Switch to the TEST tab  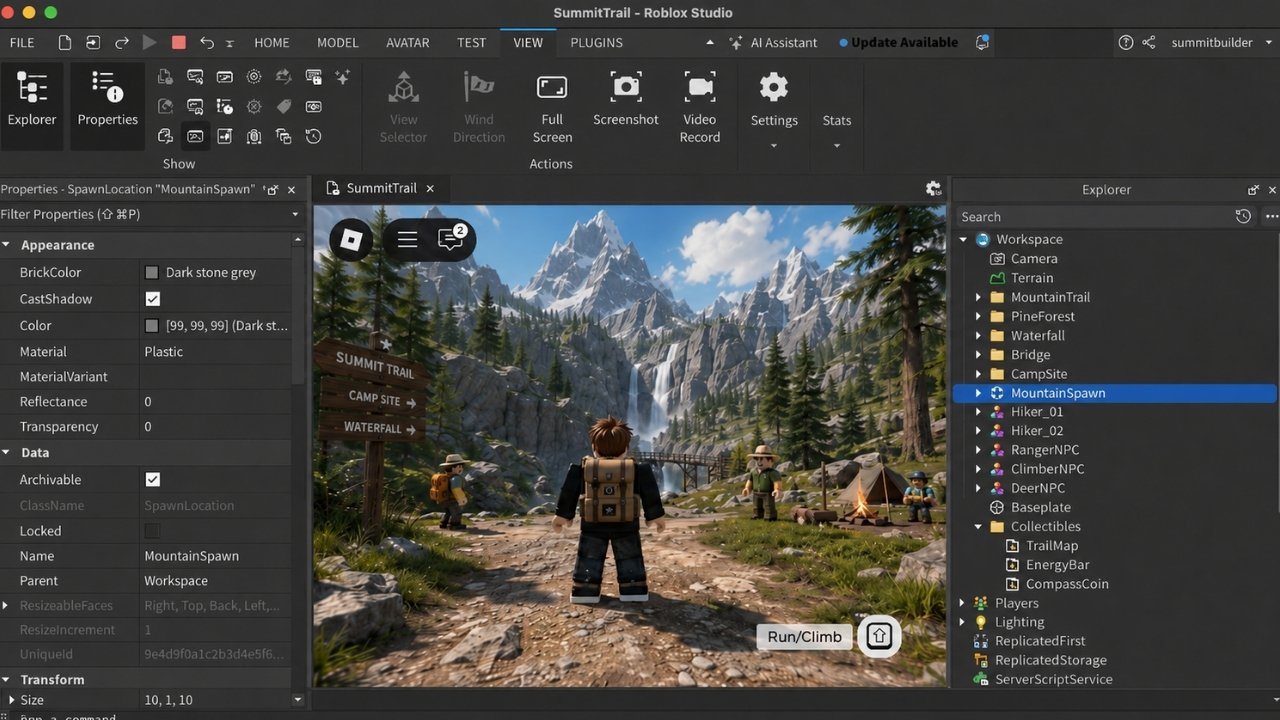[471, 43]
